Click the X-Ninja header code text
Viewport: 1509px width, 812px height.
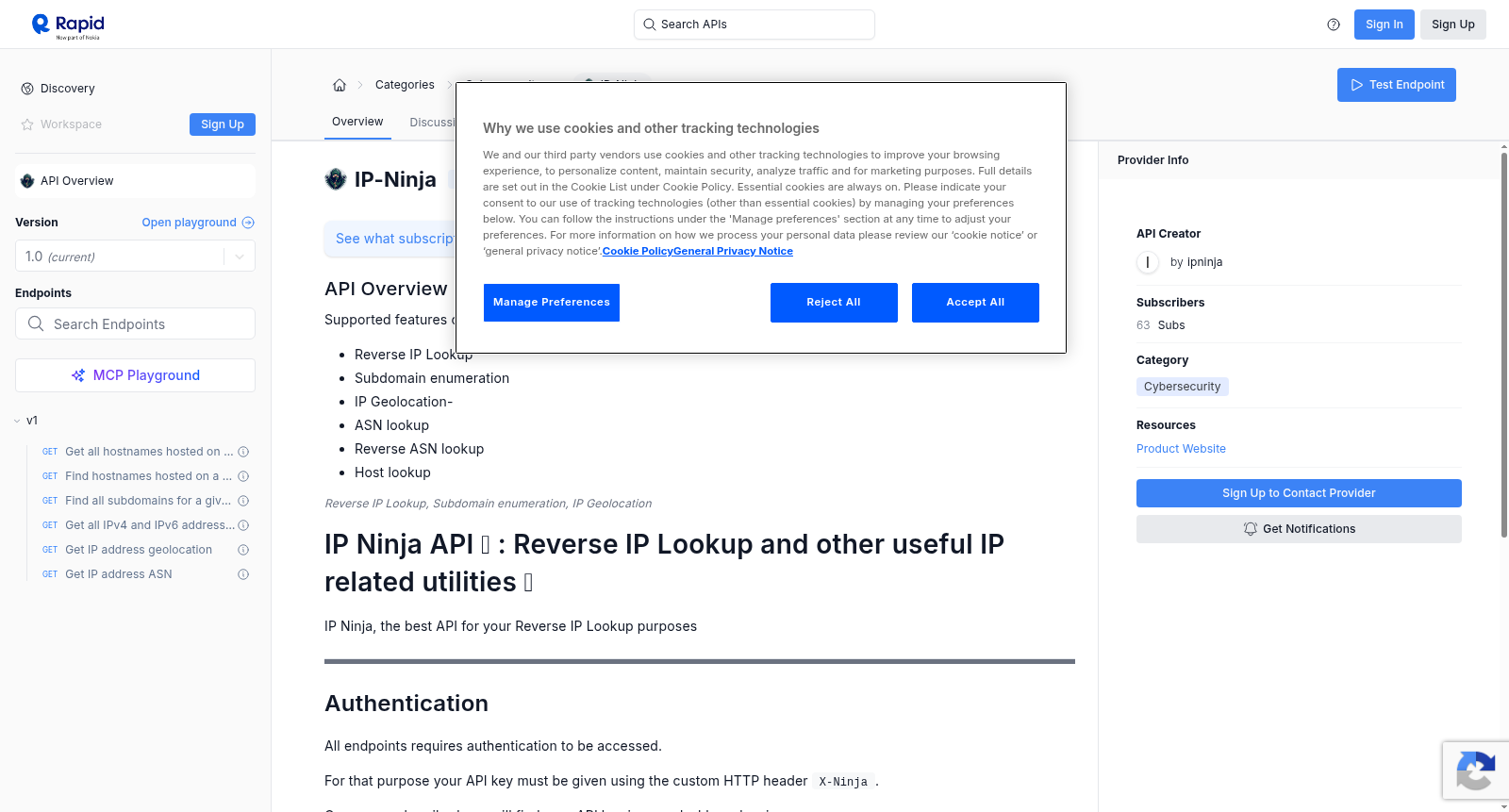[843, 782]
